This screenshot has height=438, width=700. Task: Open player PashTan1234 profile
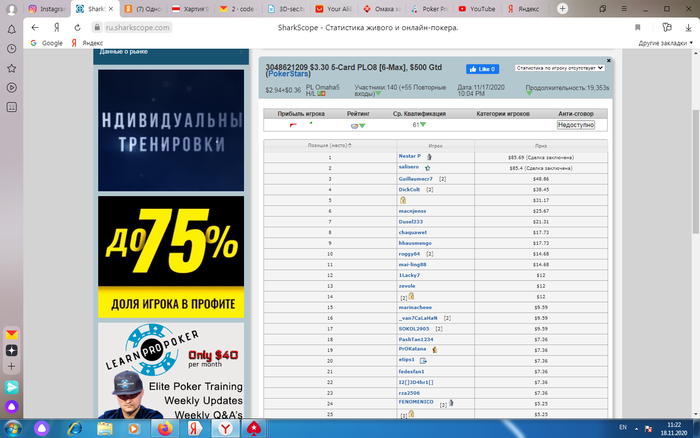click(x=416, y=340)
